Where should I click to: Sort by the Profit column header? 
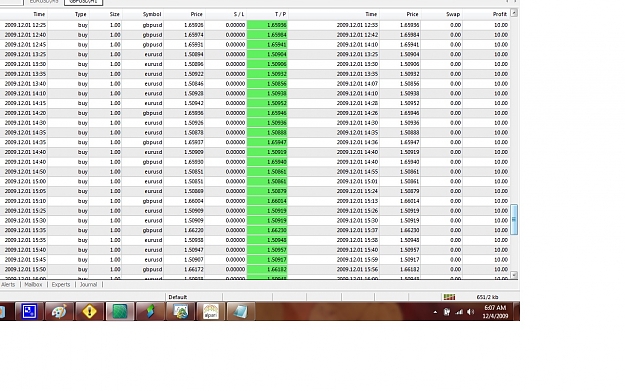pyautogui.click(x=499, y=14)
